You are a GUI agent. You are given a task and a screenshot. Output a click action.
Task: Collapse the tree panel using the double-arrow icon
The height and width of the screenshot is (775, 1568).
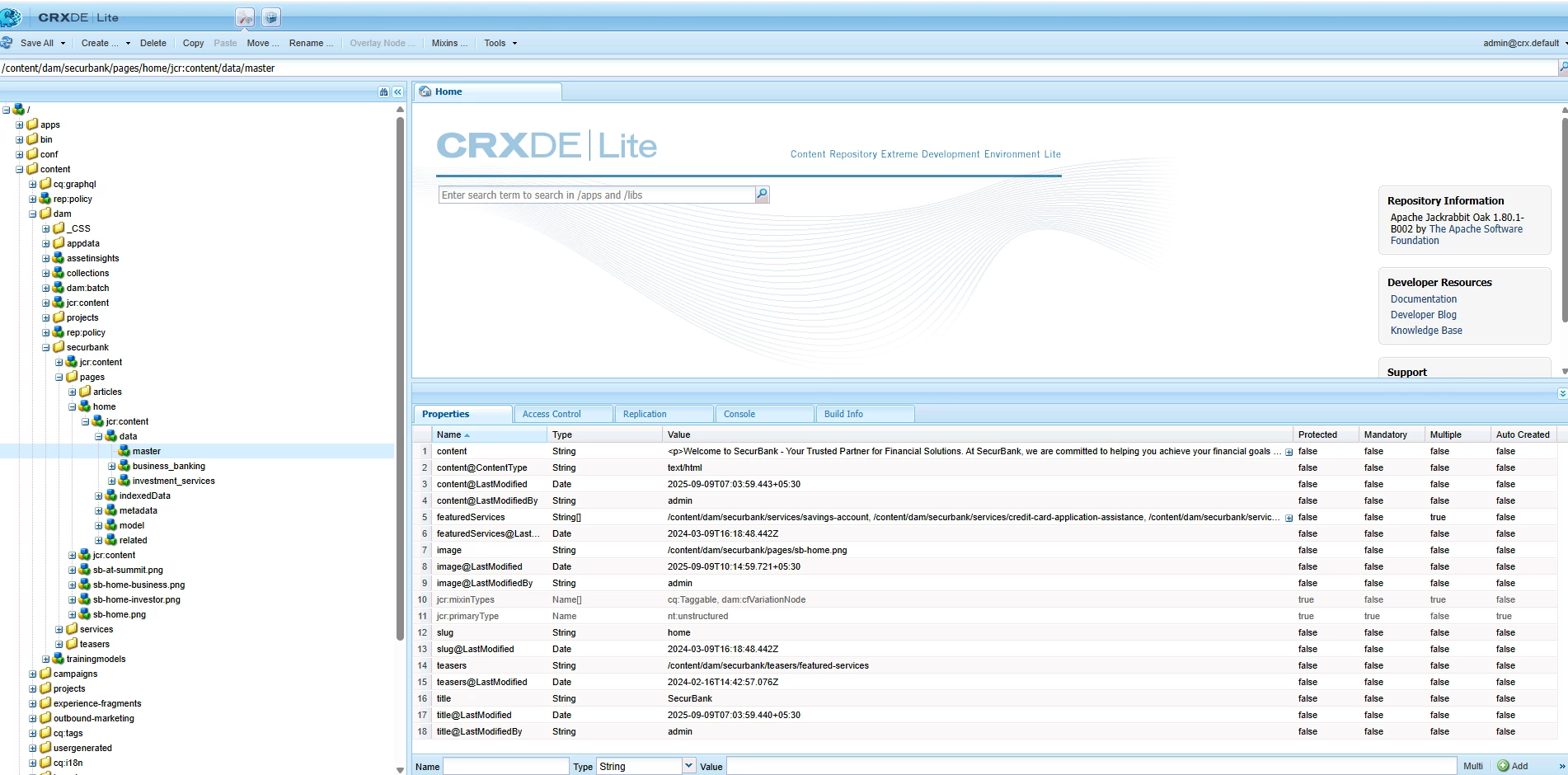pyautogui.click(x=397, y=92)
